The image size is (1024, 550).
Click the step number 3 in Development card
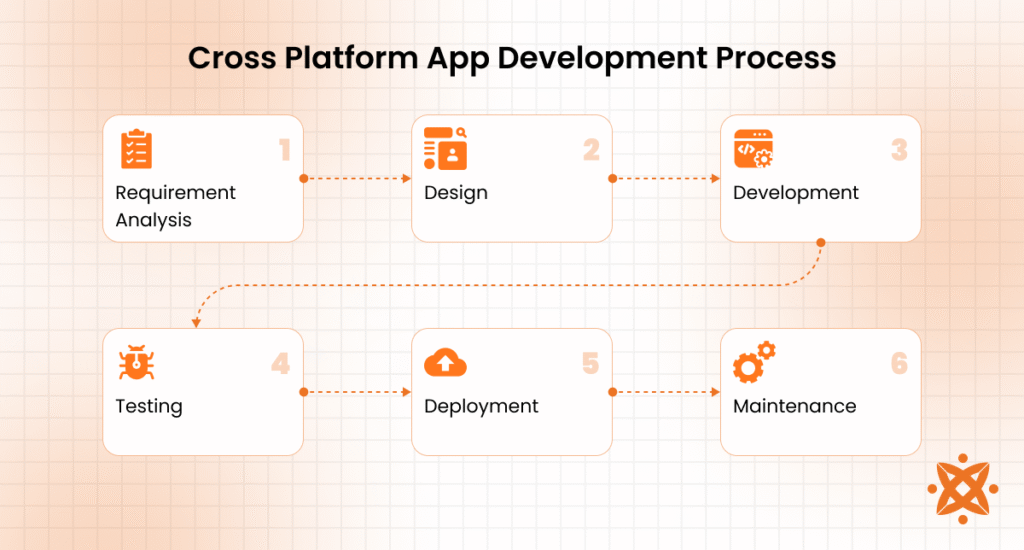point(899,150)
